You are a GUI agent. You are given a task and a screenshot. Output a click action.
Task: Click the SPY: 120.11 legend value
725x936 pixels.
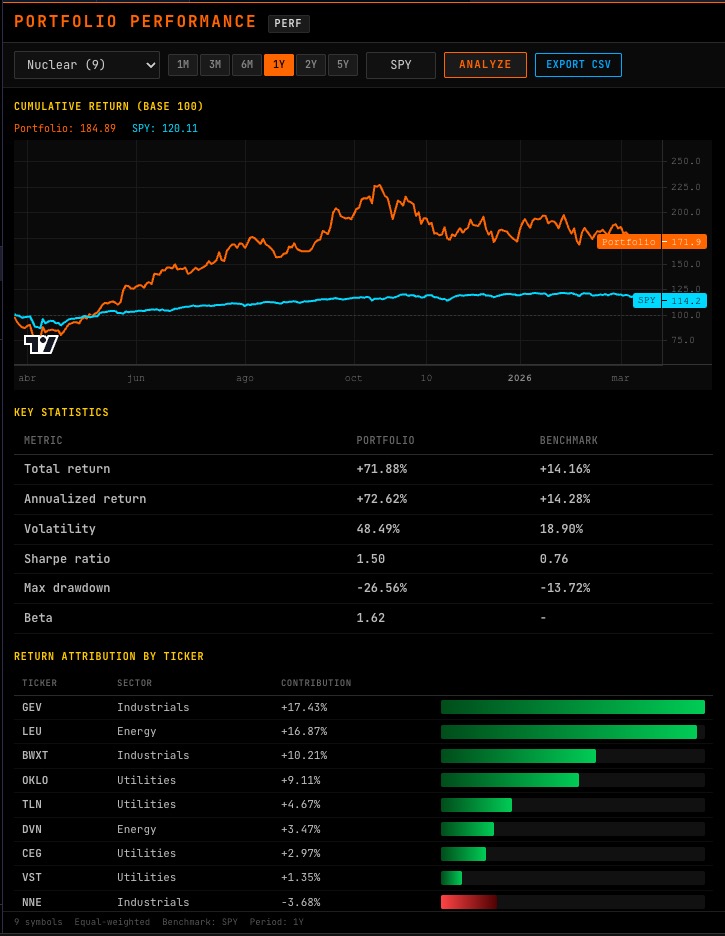click(x=165, y=128)
